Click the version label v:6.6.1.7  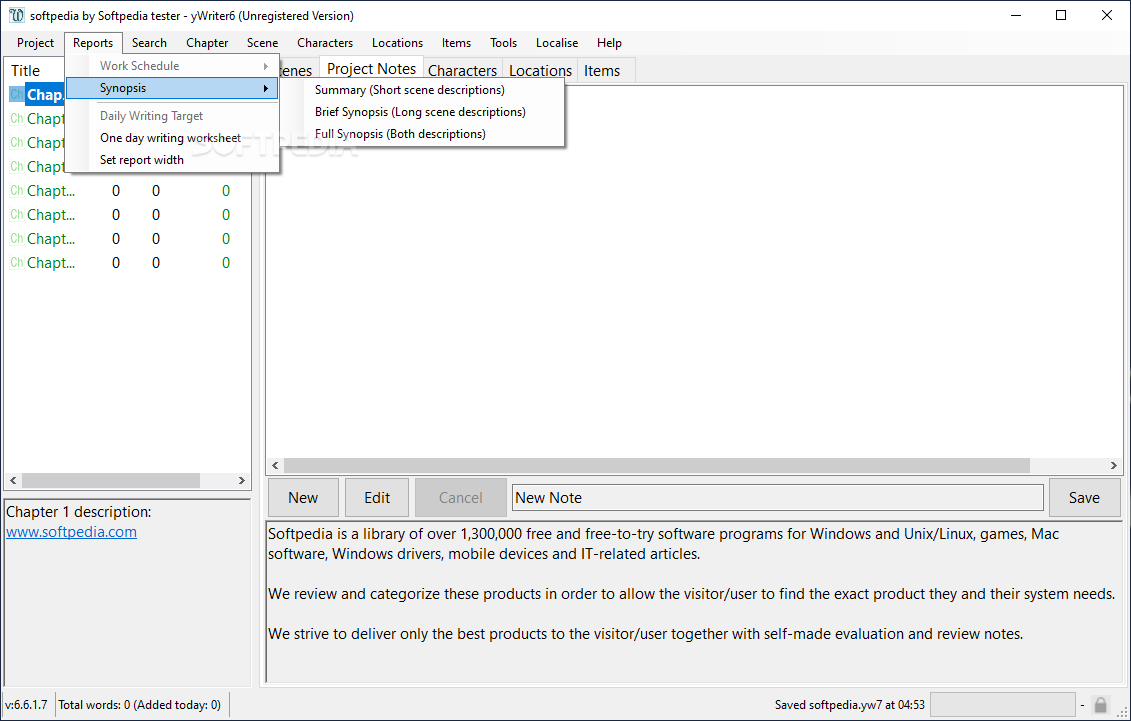[x=27, y=704]
